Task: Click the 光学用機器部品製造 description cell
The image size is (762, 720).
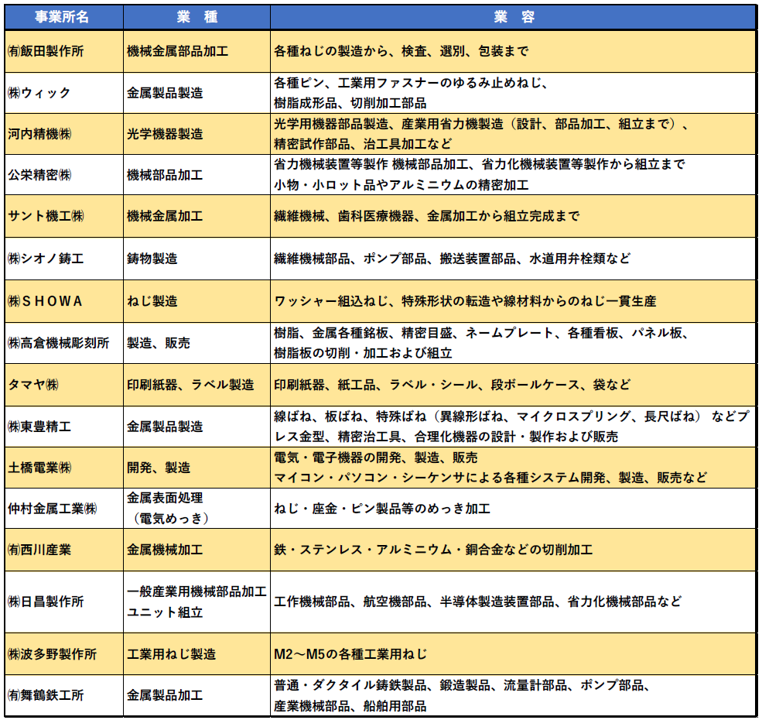Action: coord(513,134)
